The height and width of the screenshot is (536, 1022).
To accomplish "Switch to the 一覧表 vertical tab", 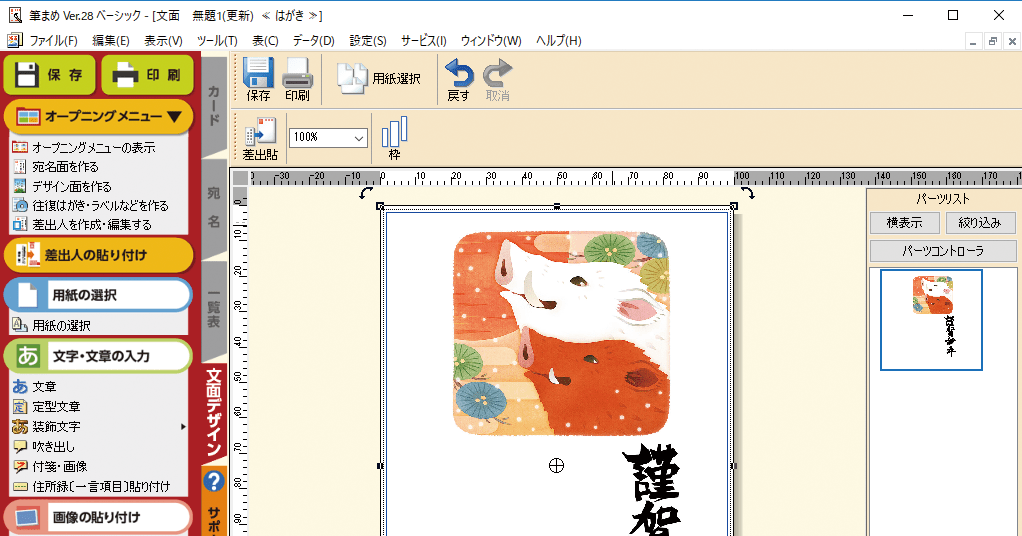I will (214, 310).
